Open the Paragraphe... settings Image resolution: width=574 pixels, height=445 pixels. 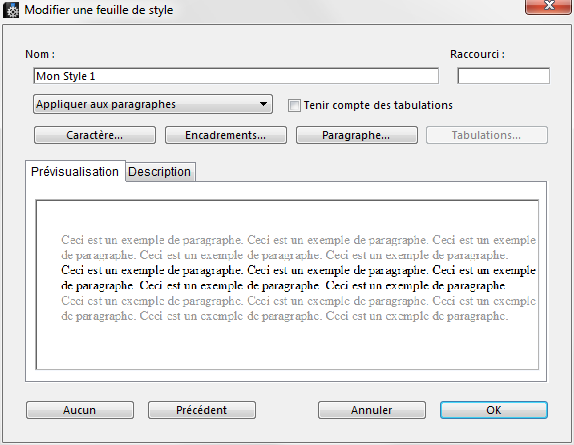click(x=357, y=135)
